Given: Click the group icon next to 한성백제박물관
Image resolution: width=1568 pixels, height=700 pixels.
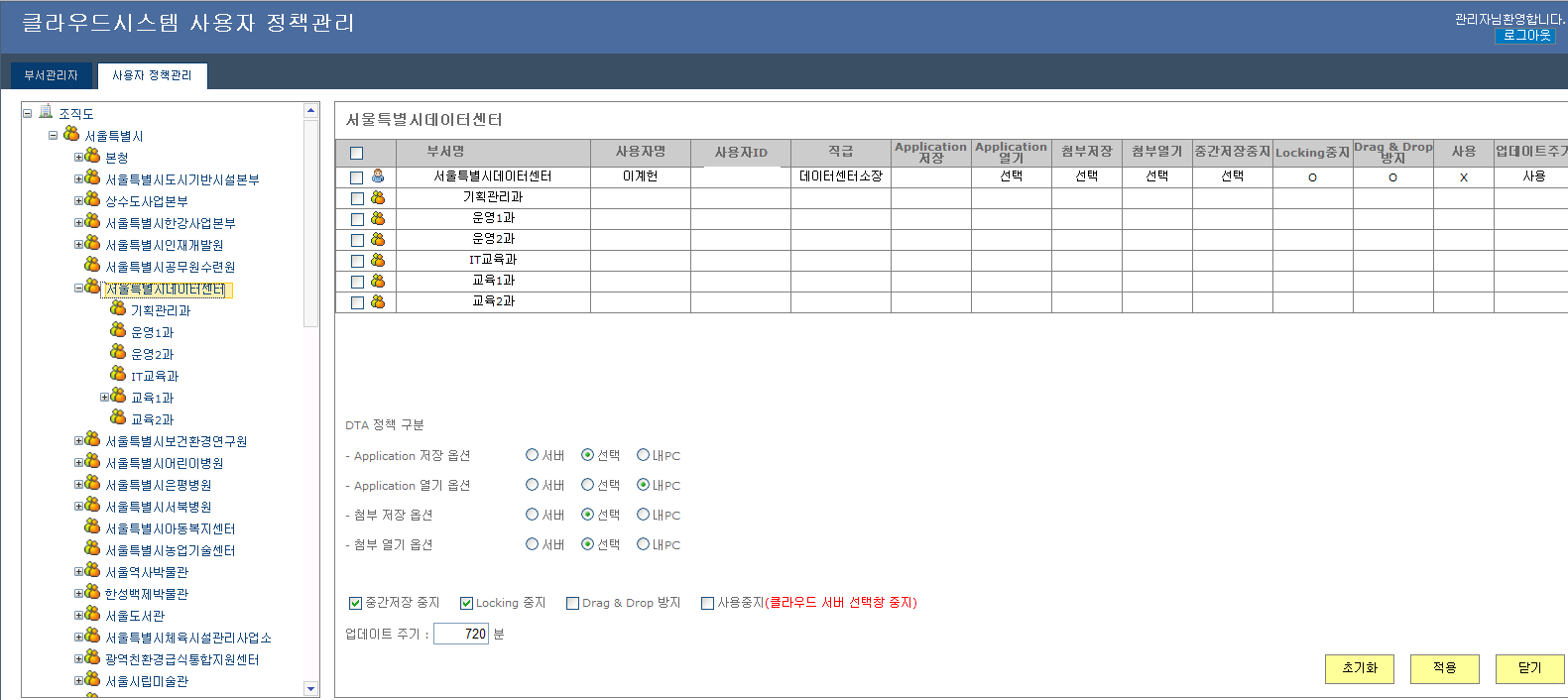Looking at the screenshot, I should [x=92, y=593].
